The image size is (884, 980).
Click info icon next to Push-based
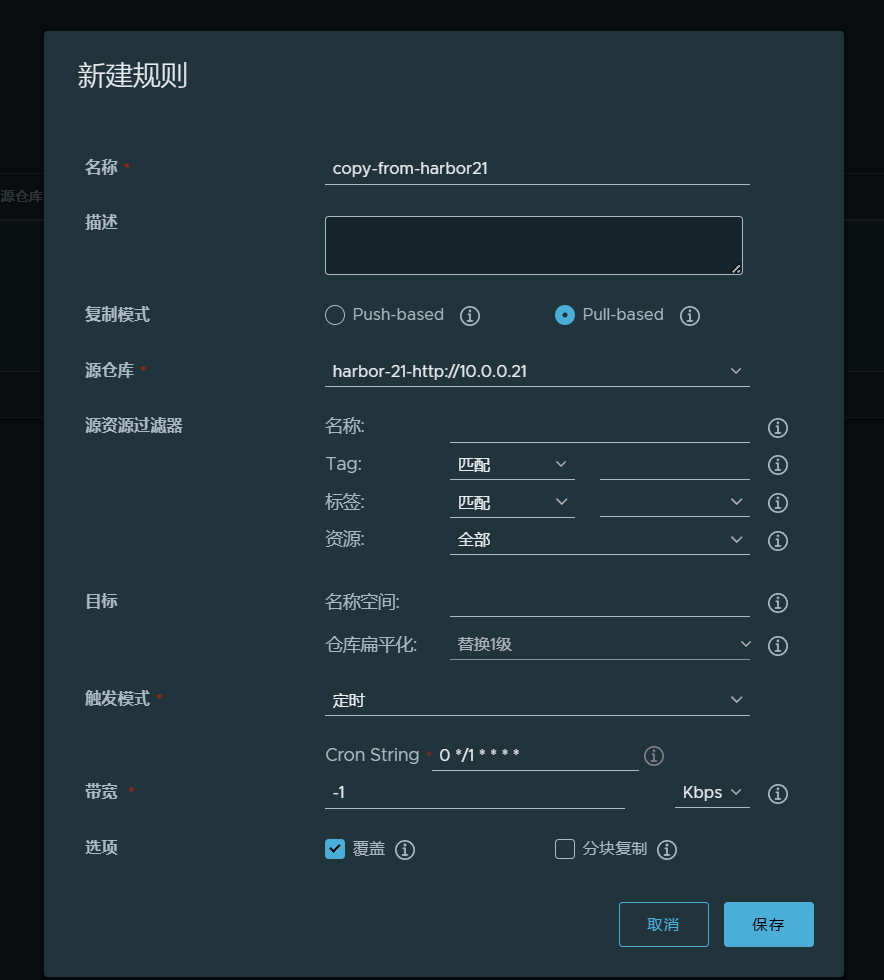[x=470, y=316]
